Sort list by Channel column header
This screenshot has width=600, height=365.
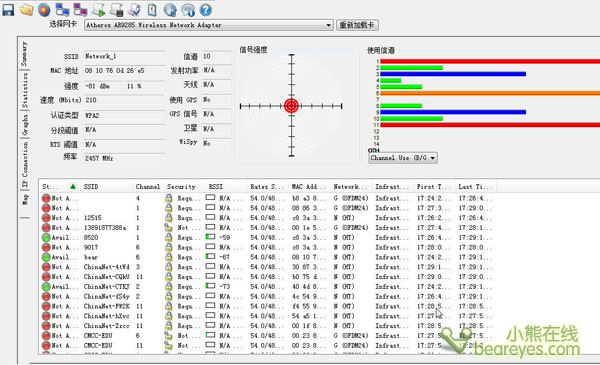click(x=148, y=187)
